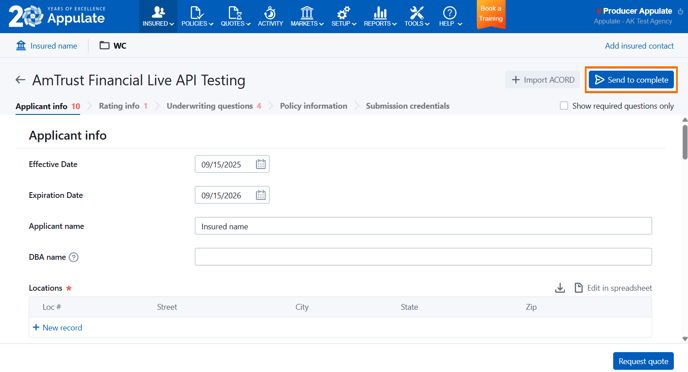The height and width of the screenshot is (372, 688).
Task: Expand the Policies dropdown chevron
Action: click(211, 24)
